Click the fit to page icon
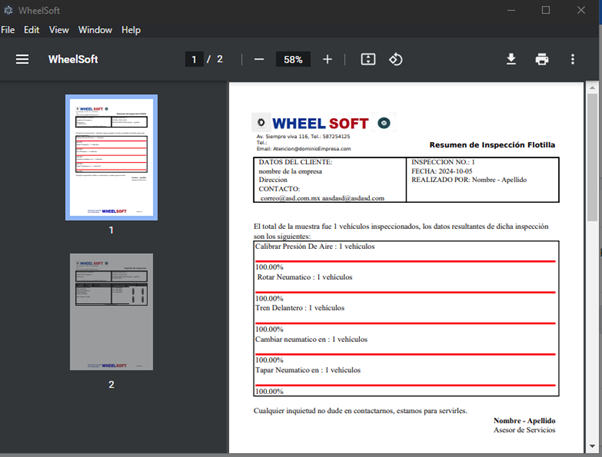 (x=367, y=60)
